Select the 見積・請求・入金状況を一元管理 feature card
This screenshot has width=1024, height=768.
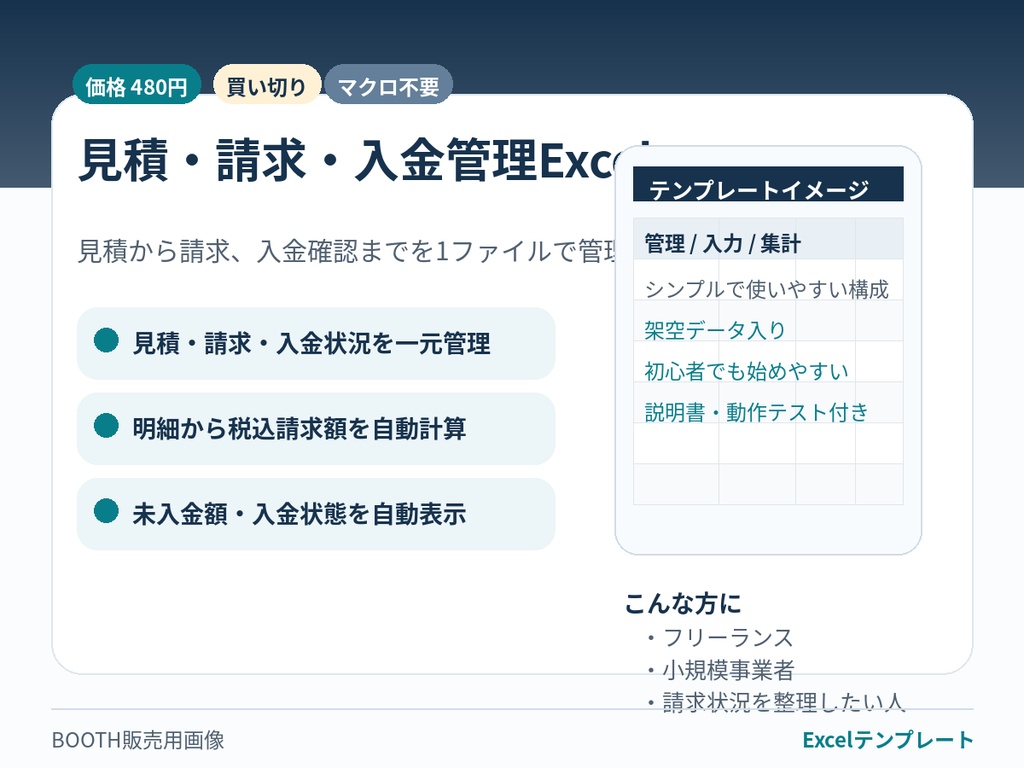(316, 343)
